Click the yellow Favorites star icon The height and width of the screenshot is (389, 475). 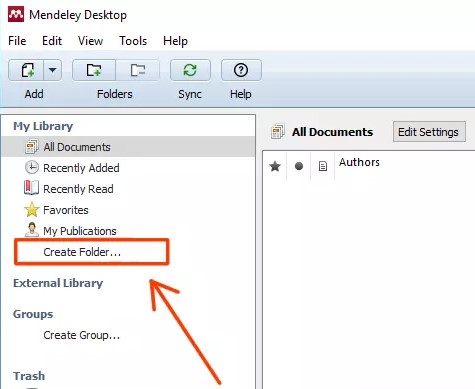(32, 210)
